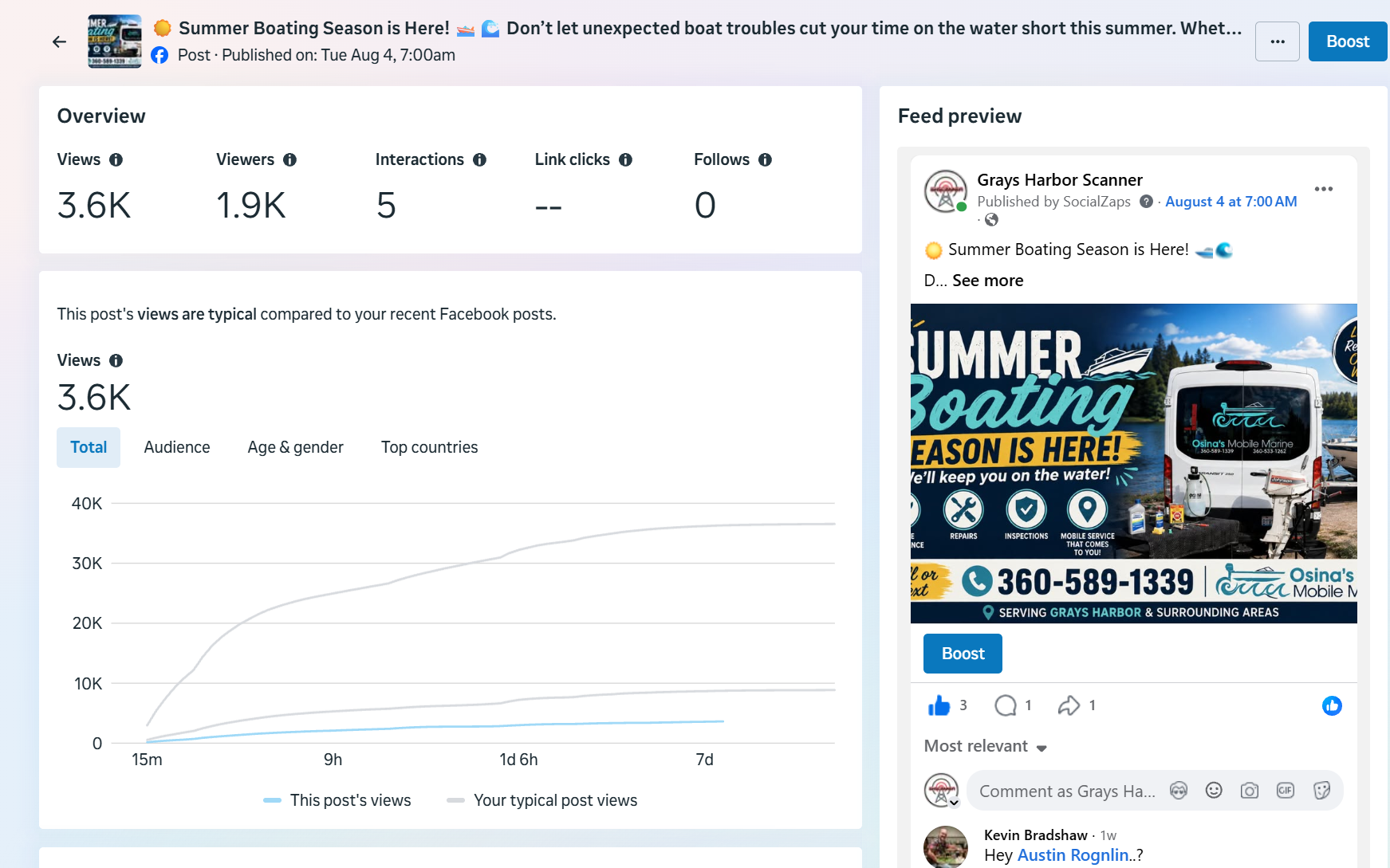Click the blue like reaction badge
The height and width of the screenshot is (868, 1390).
(x=1332, y=705)
